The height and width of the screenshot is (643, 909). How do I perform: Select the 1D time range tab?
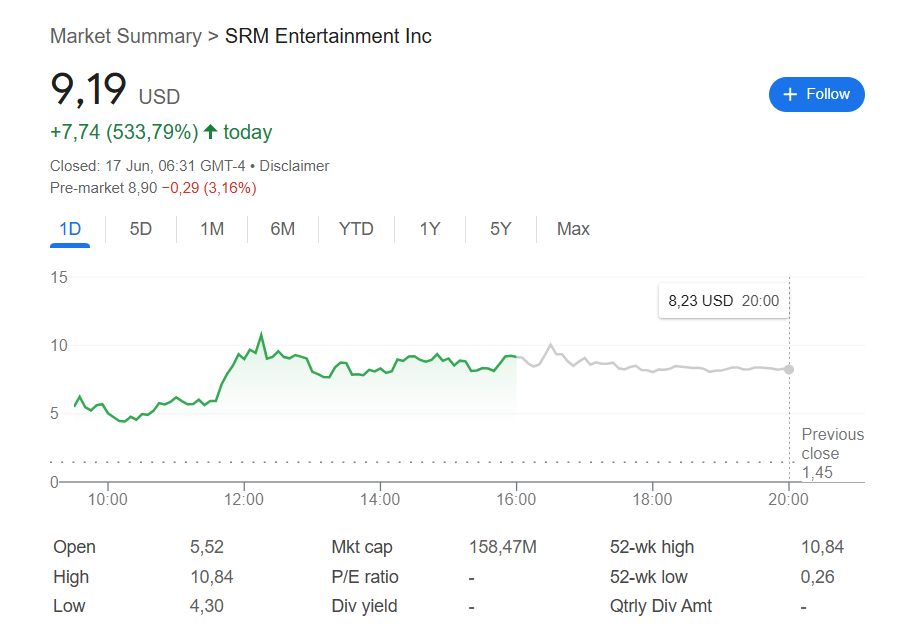pyautogui.click(x=70, y=229)
